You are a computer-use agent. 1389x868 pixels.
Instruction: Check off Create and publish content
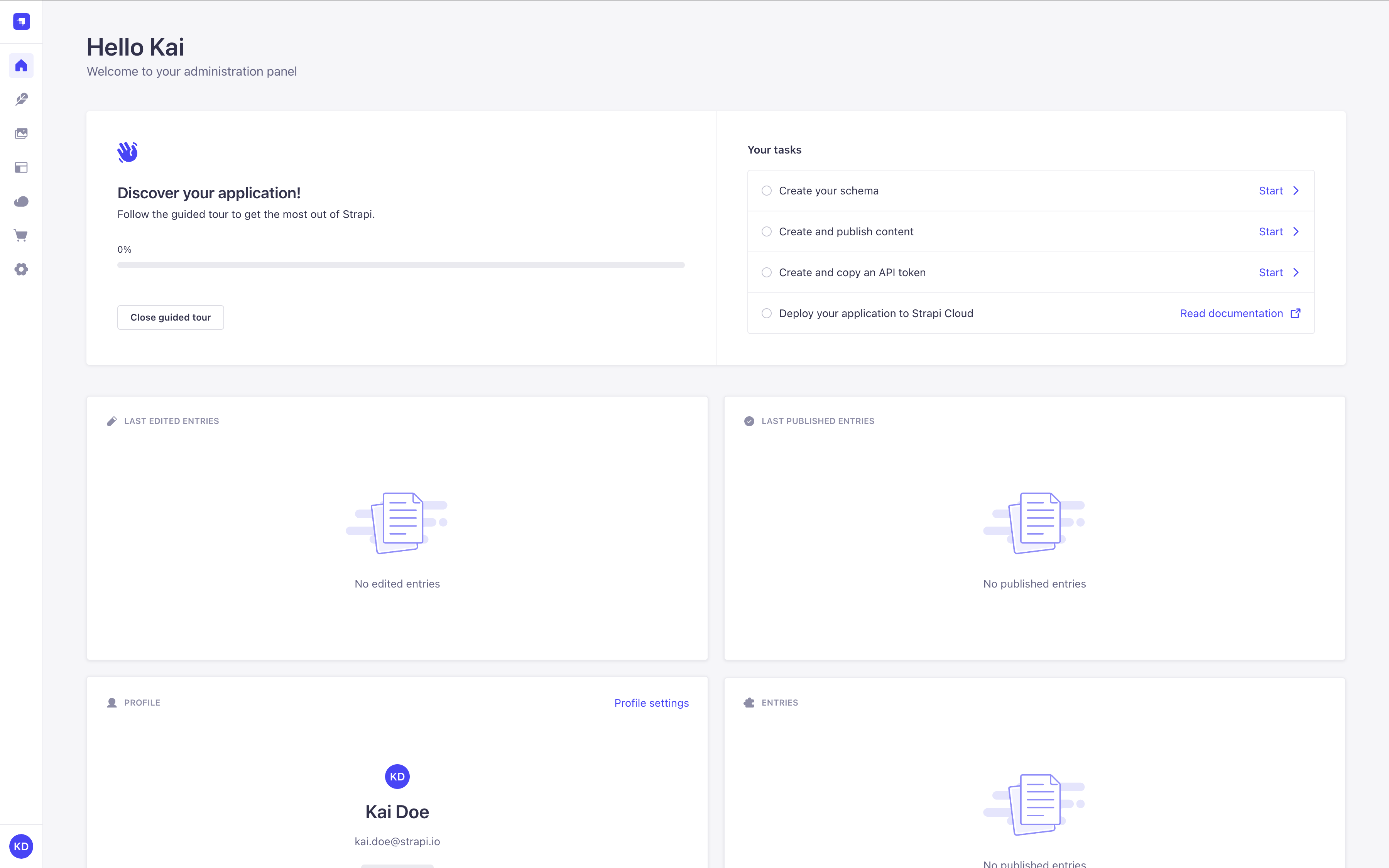coord(767,231)
